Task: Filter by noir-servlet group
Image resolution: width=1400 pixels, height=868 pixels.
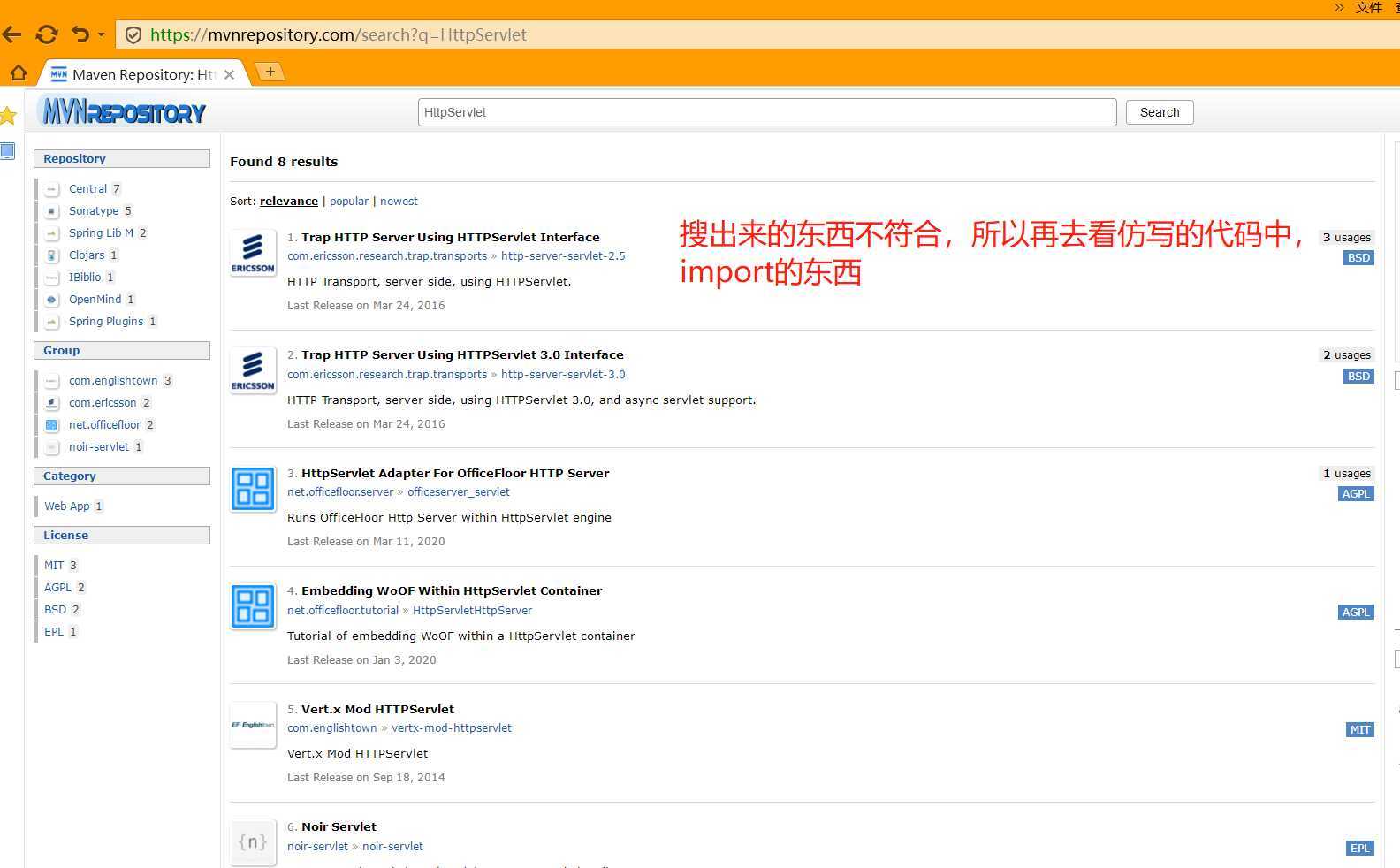Action: pyautogui.click(x=99, y=446)
